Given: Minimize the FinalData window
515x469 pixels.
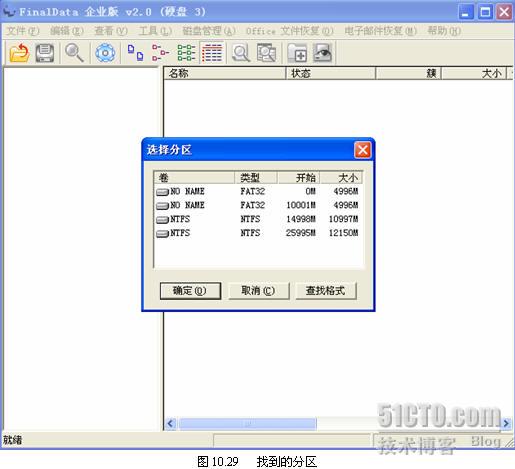Looking at the screenshot, I should point(466,12).
